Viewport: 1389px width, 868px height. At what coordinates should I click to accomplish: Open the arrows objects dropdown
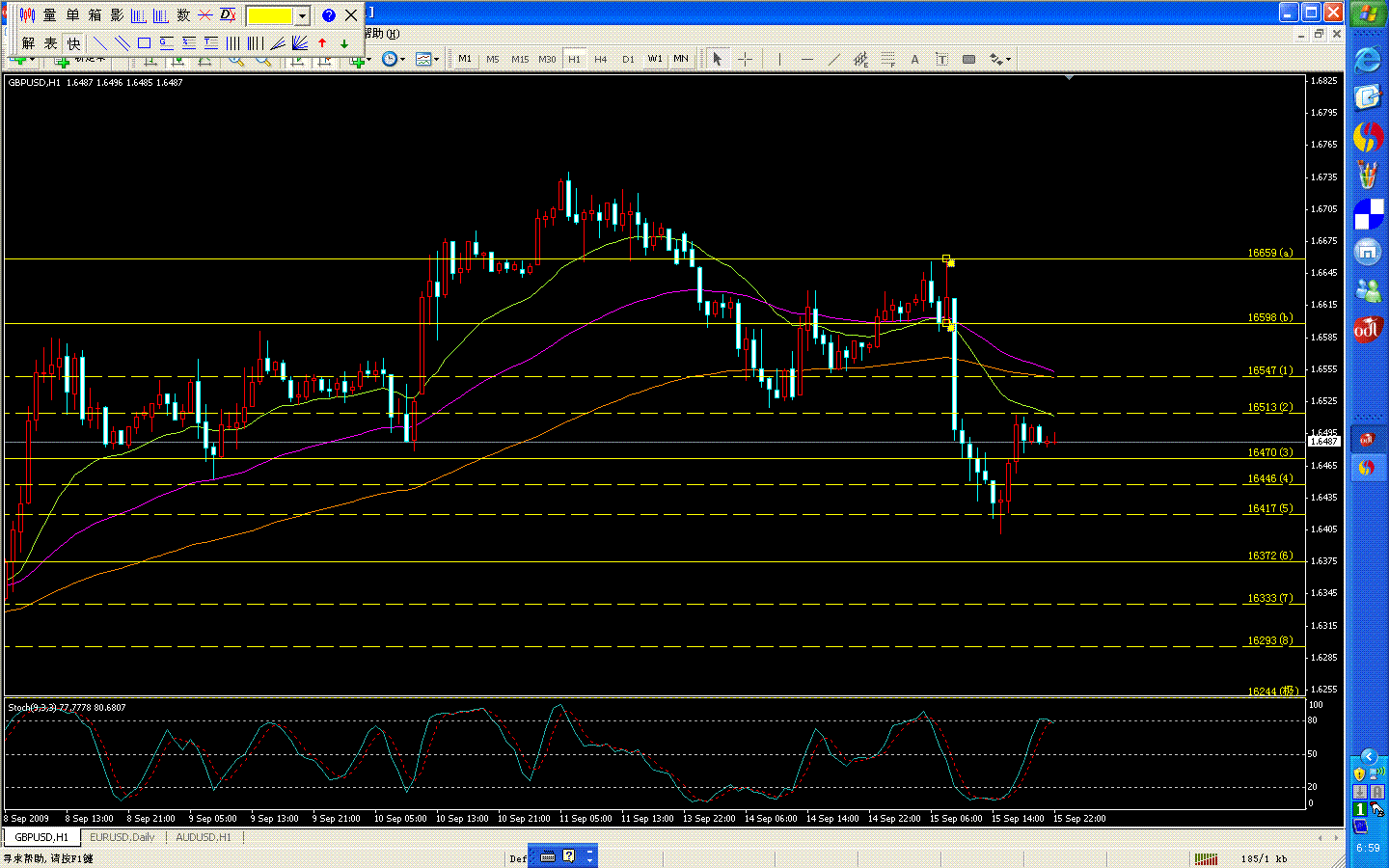(x=1000, y=59)
